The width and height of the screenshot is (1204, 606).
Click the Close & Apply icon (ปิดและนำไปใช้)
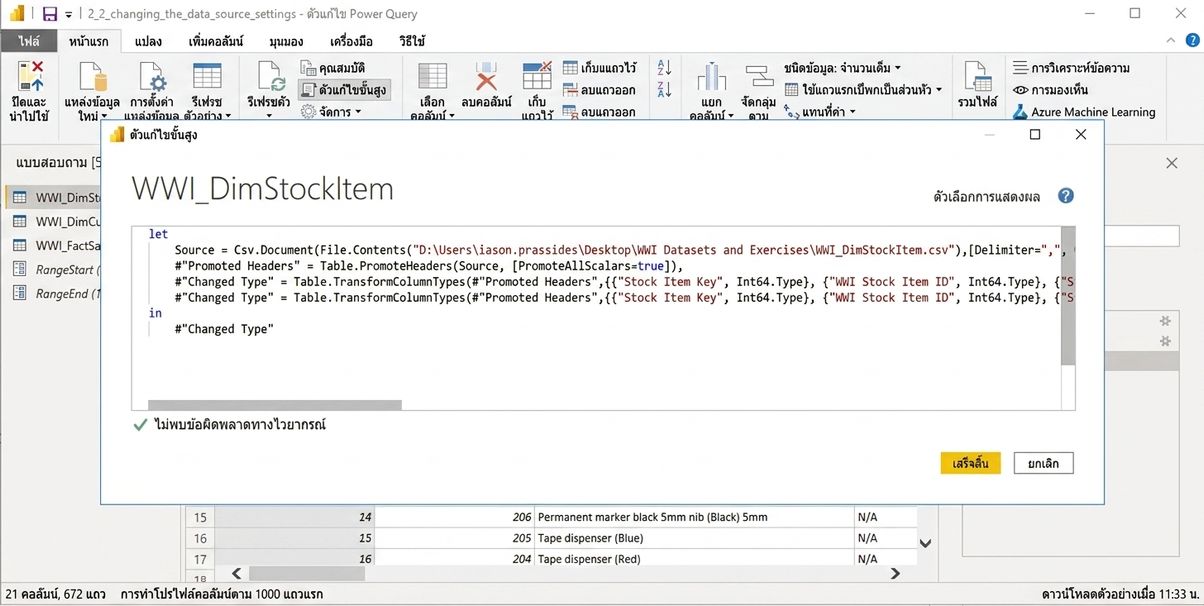pos(31,78)
